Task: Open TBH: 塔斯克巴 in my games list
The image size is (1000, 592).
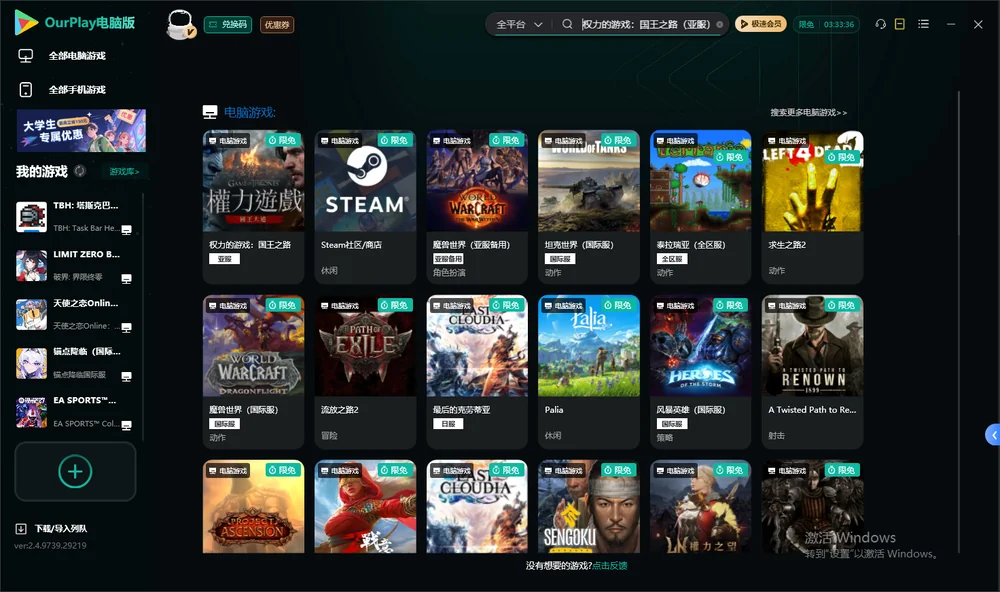Action: click(x=73, y=217)
